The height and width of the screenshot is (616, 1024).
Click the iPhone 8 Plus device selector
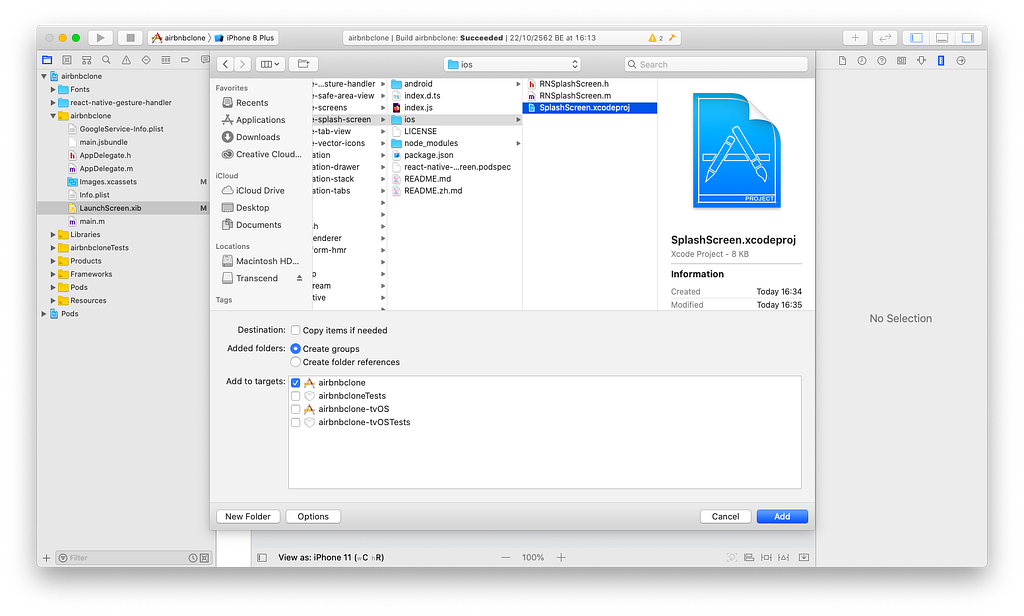coord(245,38)
